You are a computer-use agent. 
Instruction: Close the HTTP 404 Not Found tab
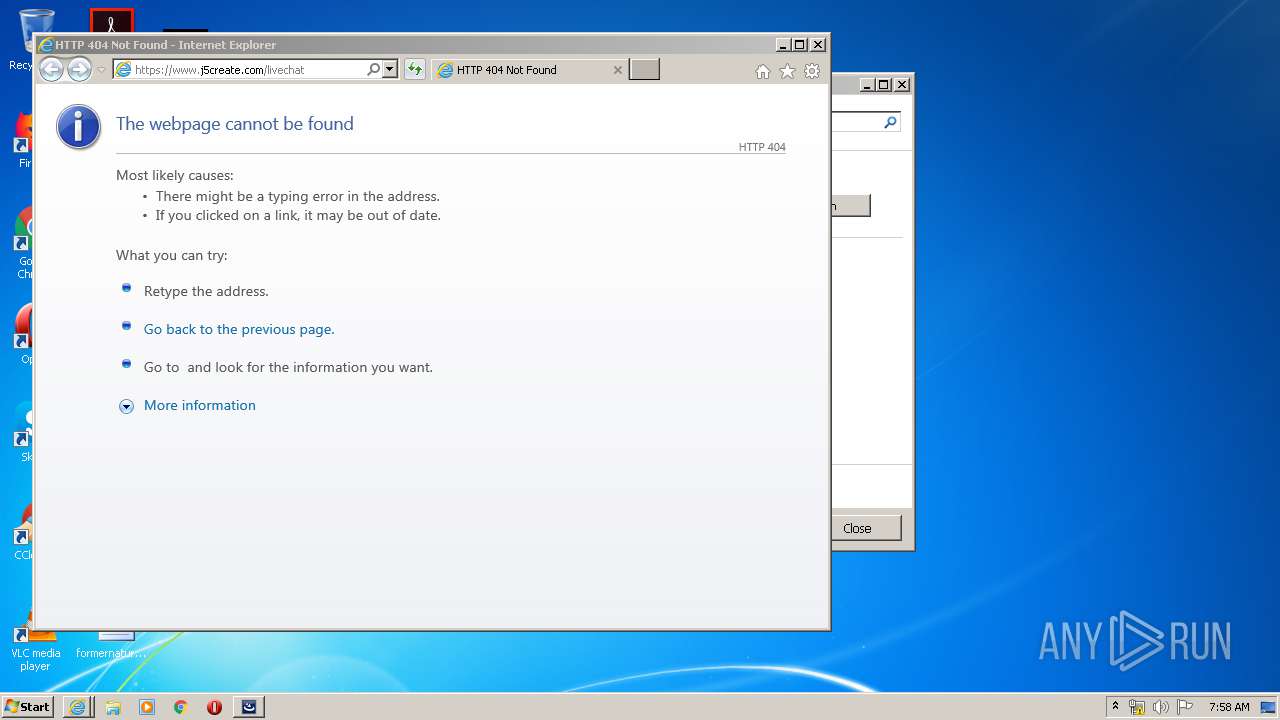click(x=617, y=70)
